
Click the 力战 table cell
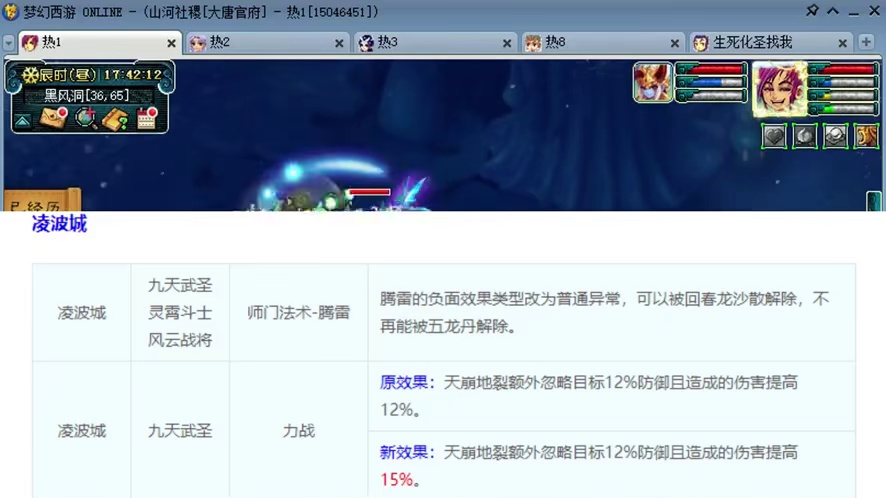pos(298,431)
